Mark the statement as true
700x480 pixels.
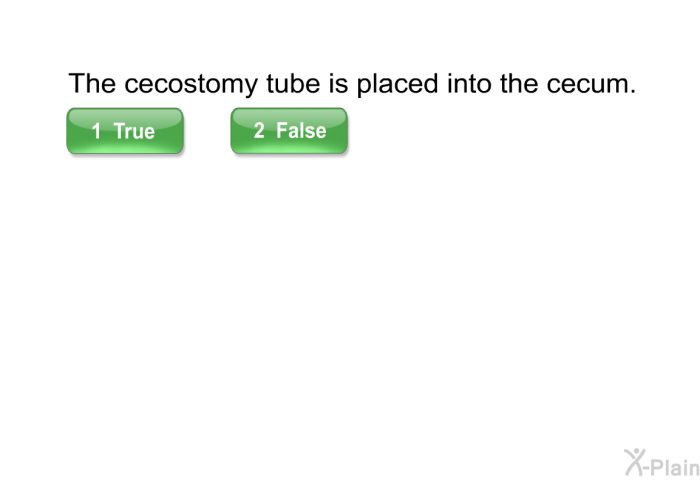pyautogui.click(x=125, y=131)
